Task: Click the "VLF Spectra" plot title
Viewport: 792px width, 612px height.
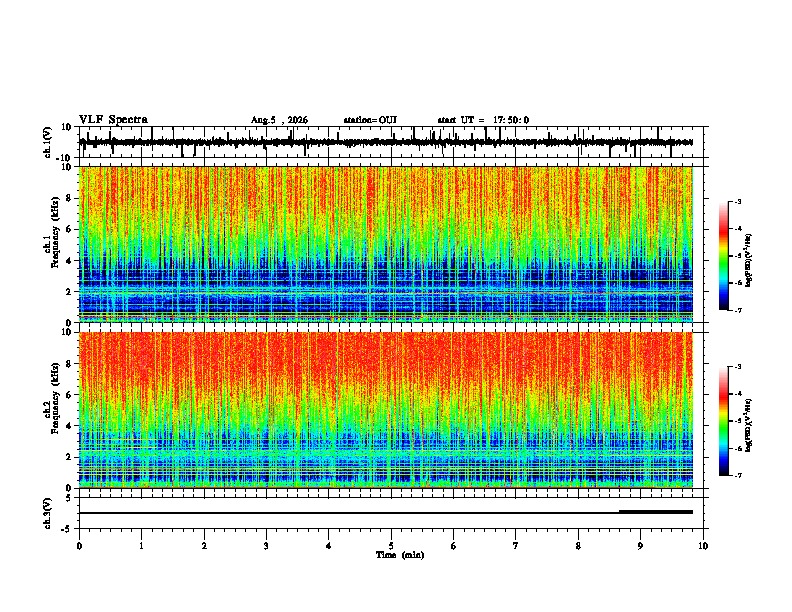Action: (113, 120)
